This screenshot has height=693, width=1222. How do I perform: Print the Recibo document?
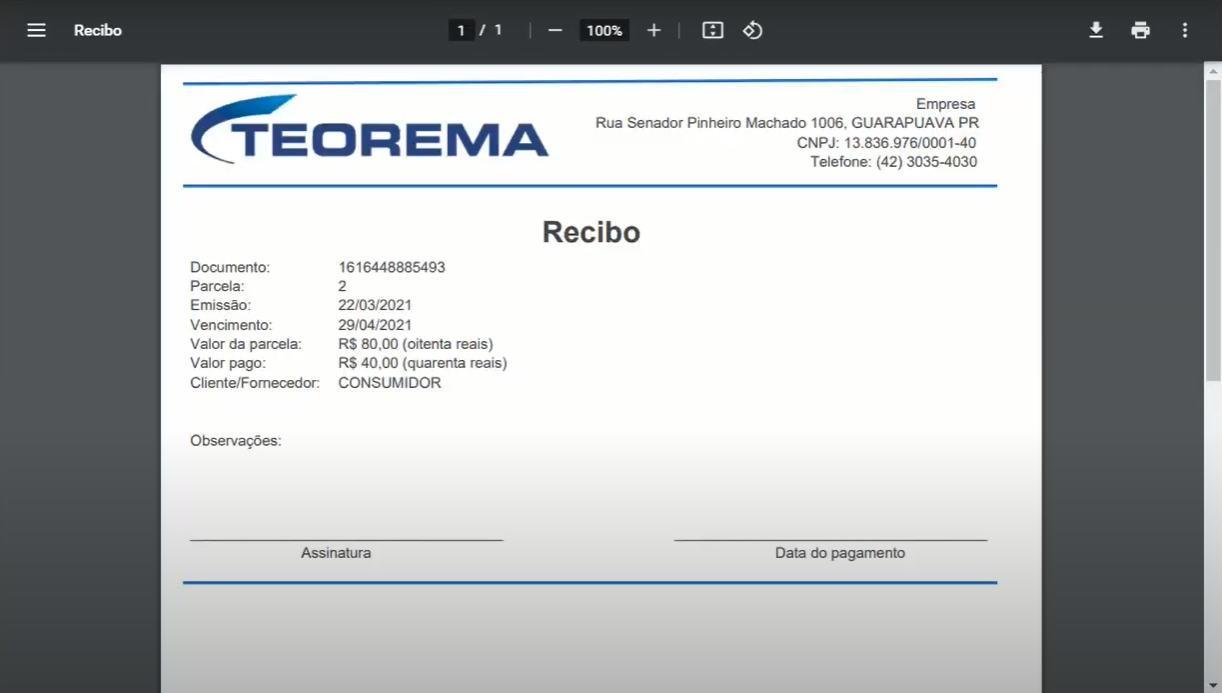click(1140, 30)
